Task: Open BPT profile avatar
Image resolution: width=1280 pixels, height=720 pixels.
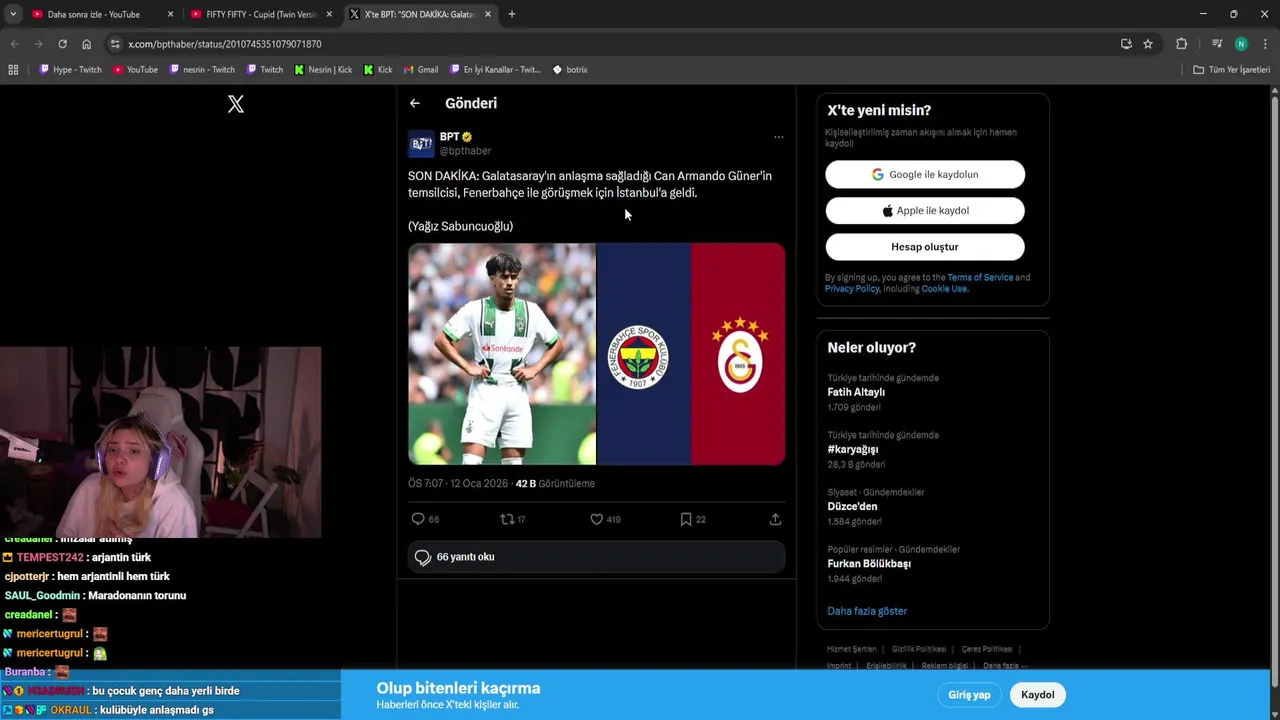Action: [421, 143]
